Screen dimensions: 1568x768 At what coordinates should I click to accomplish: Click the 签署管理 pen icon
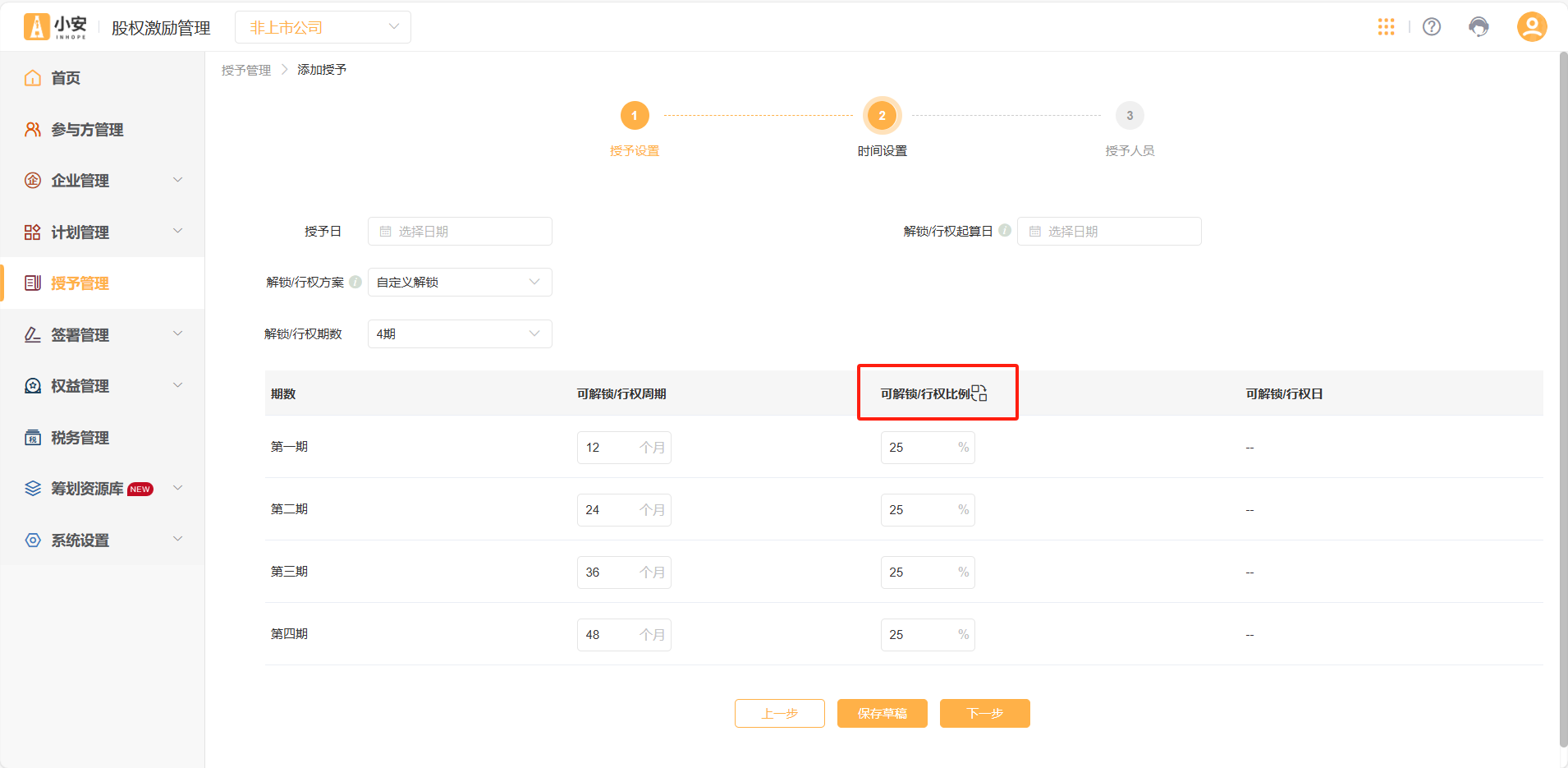tap(33, 335)
